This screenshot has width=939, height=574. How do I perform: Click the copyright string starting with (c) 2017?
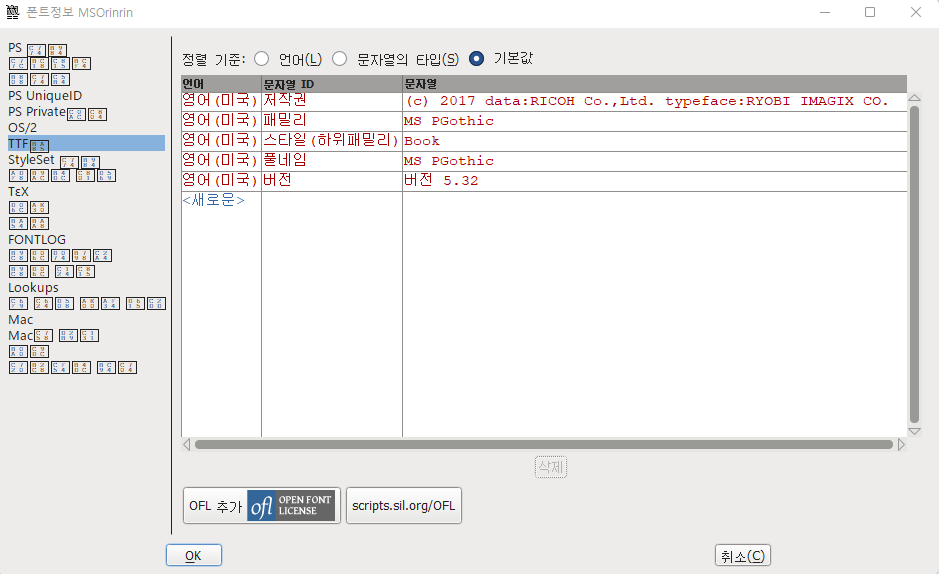[655, 101]
